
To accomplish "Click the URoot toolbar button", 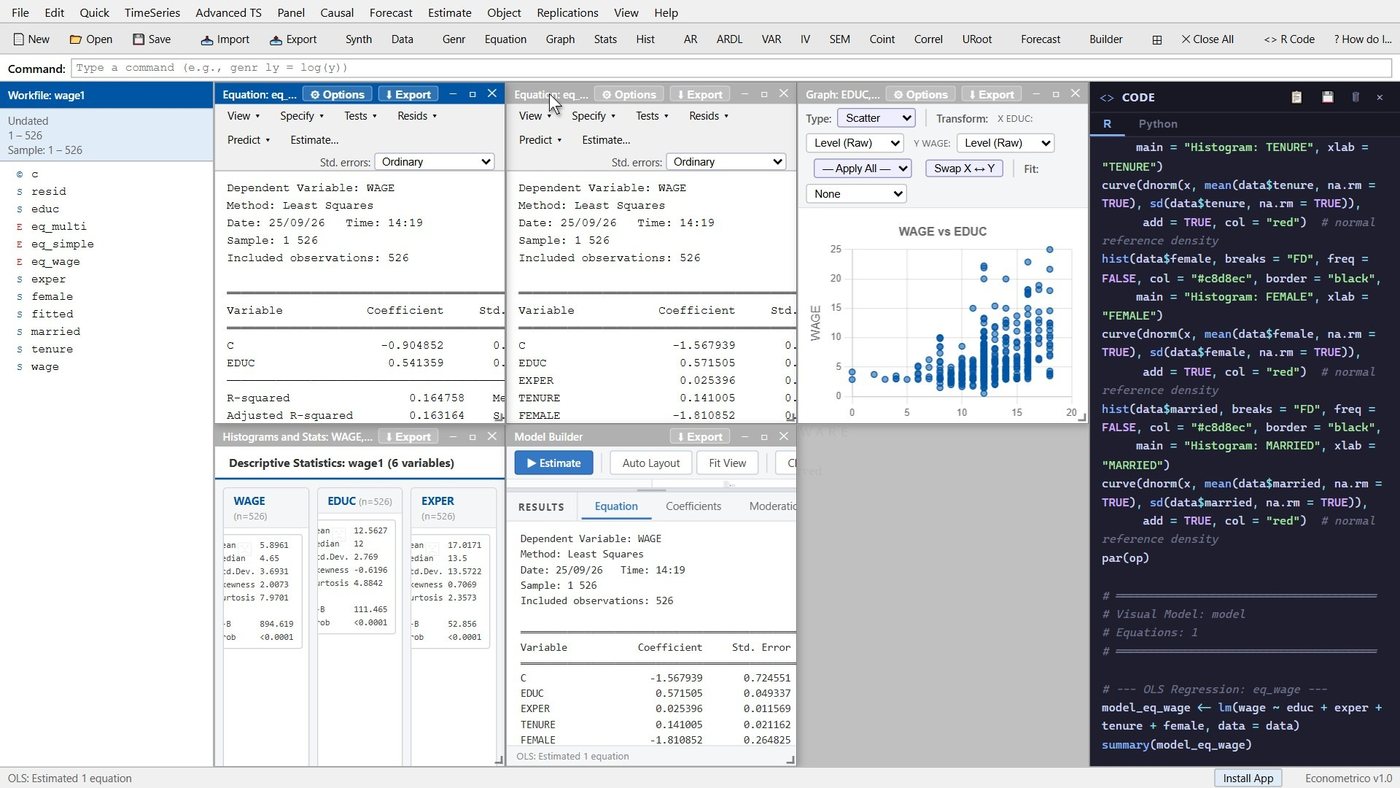I will tap(976, 39).
